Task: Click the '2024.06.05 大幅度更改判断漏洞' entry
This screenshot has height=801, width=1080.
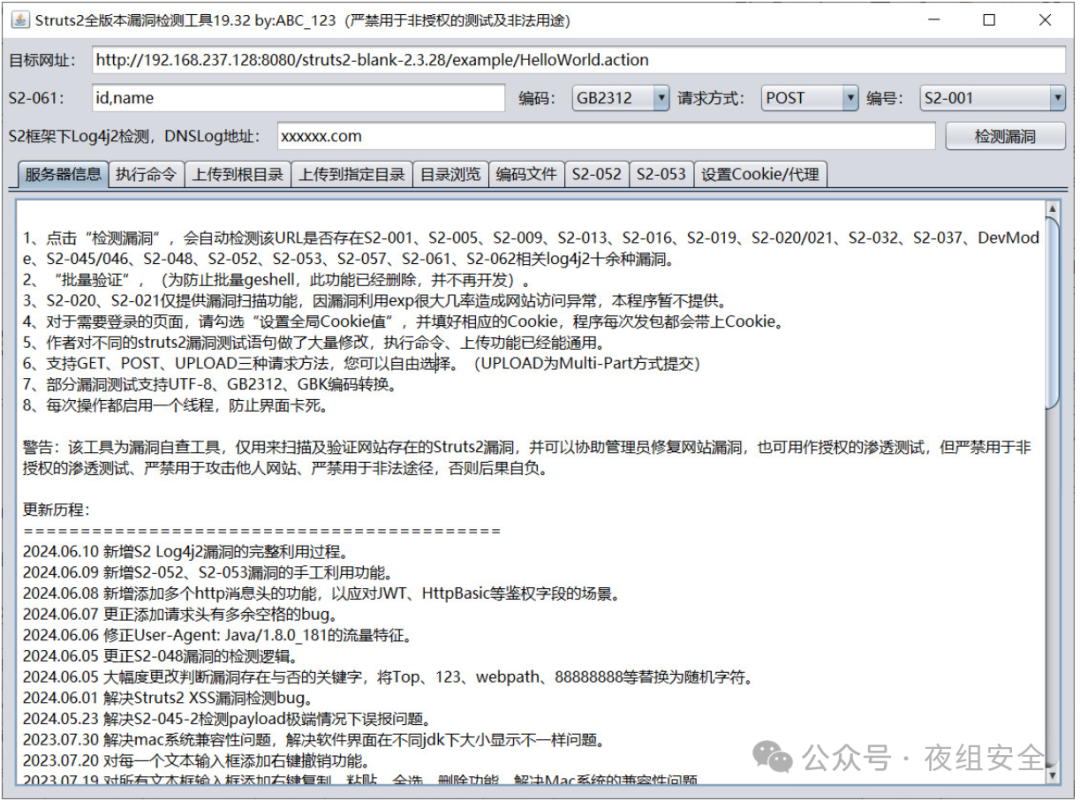Action: point(387,677)
